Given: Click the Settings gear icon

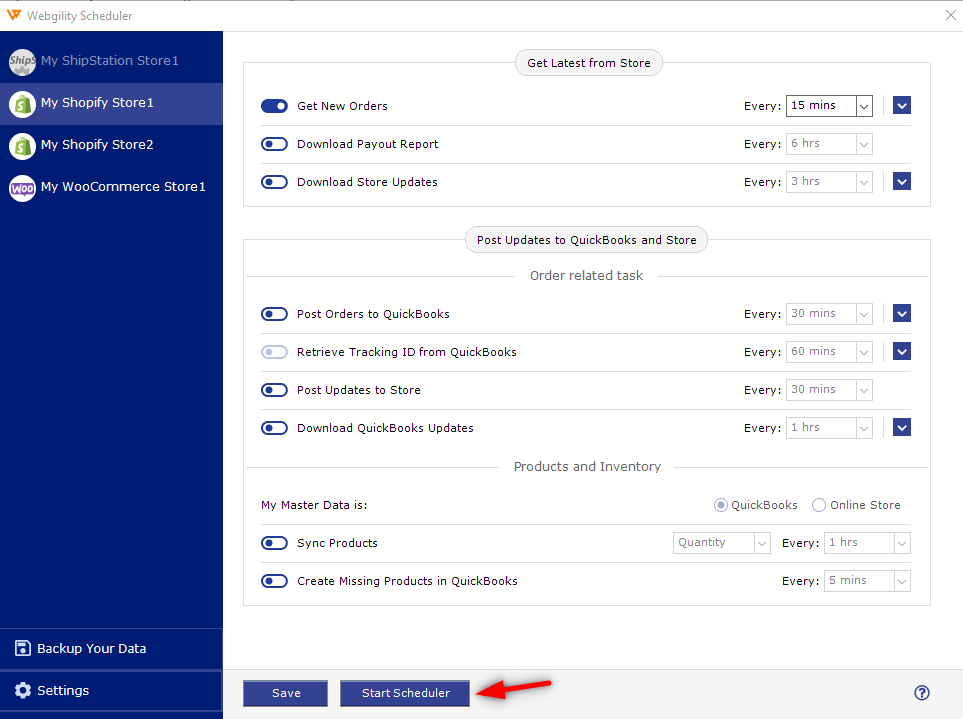Looking at the screenshot, I should point(23,690).
